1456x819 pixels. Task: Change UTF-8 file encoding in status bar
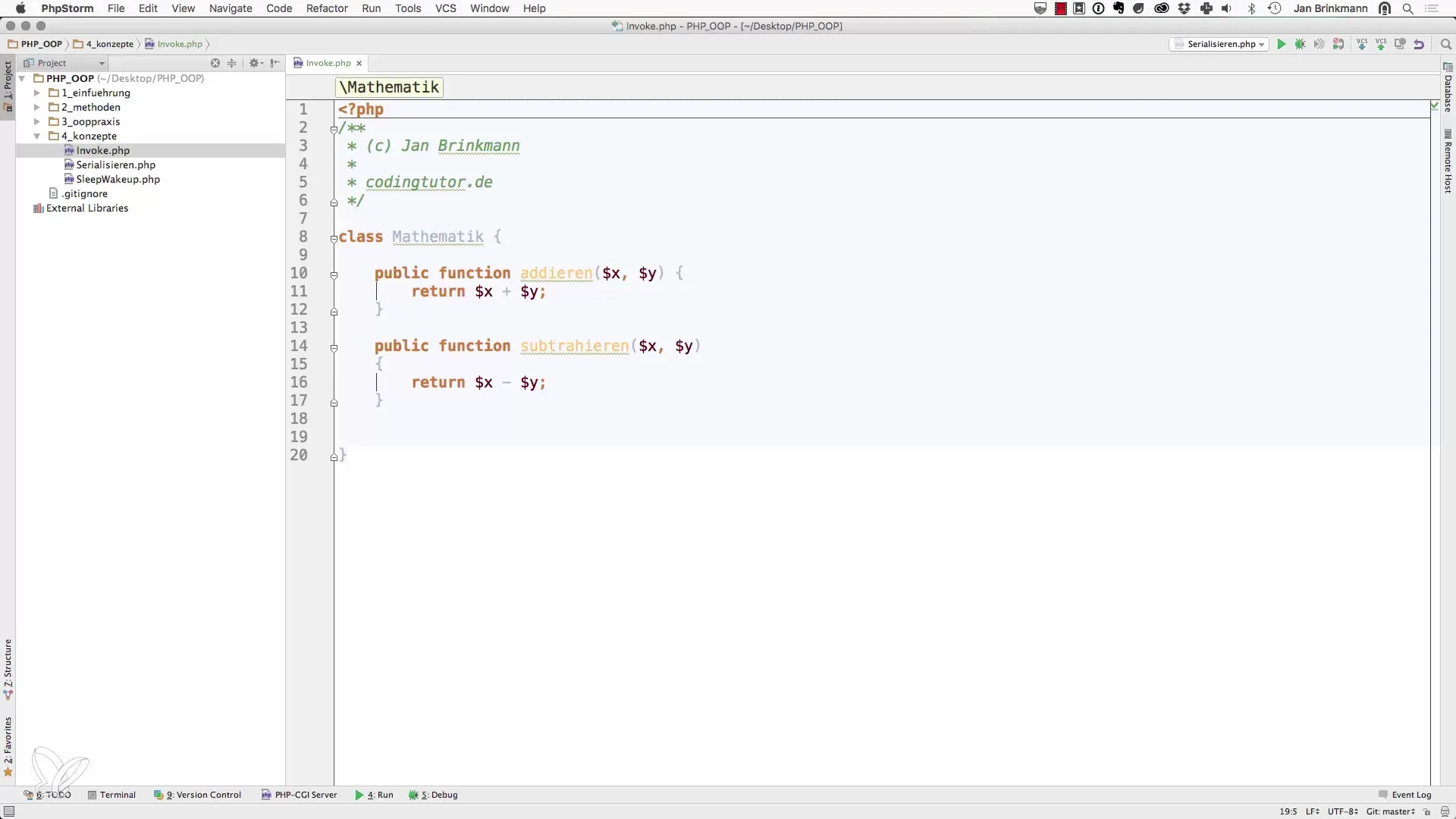(x=1343, y=811)
